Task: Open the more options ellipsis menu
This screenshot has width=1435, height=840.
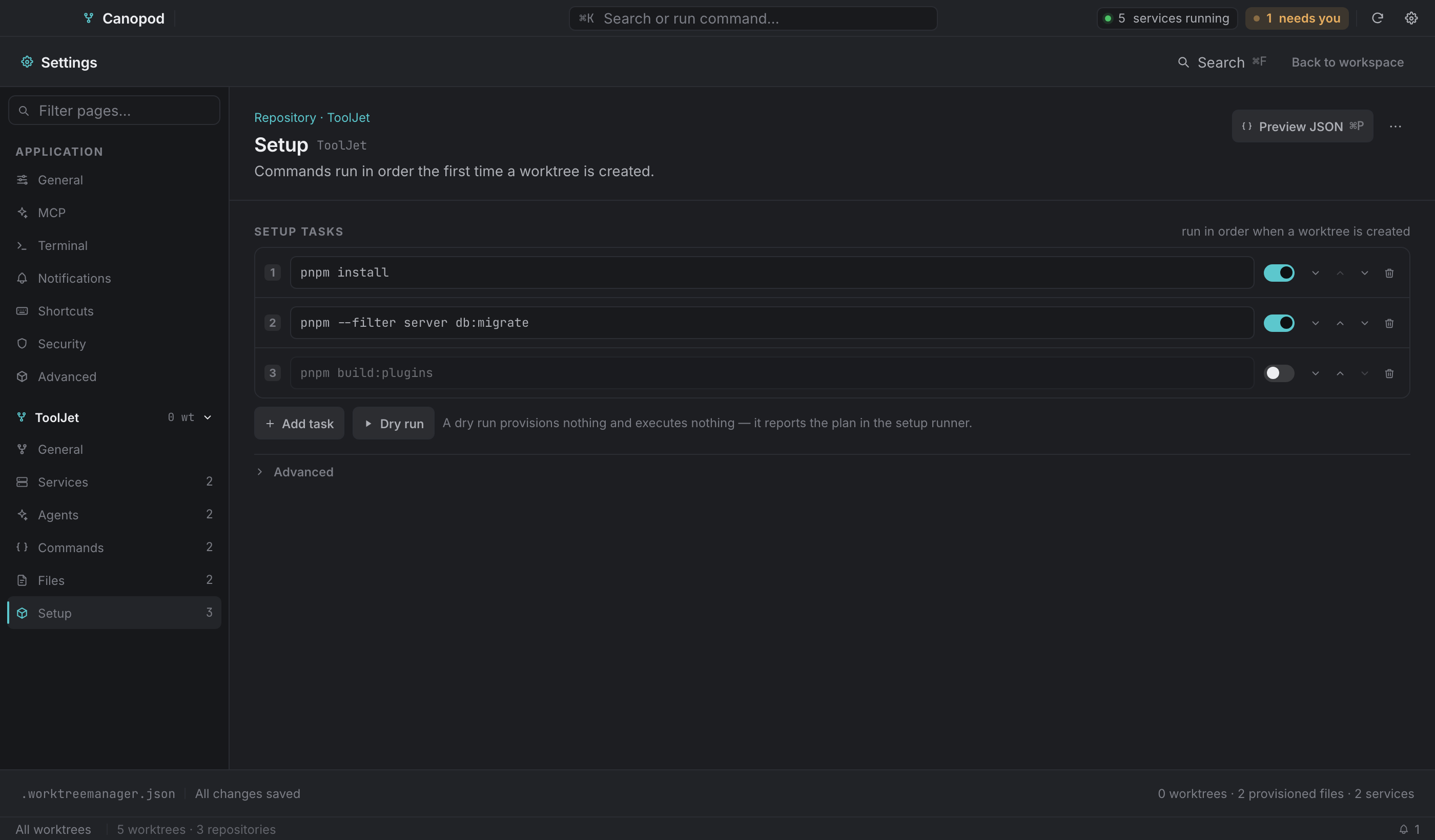Action: pyautogui.click(x=1395, y=127)
